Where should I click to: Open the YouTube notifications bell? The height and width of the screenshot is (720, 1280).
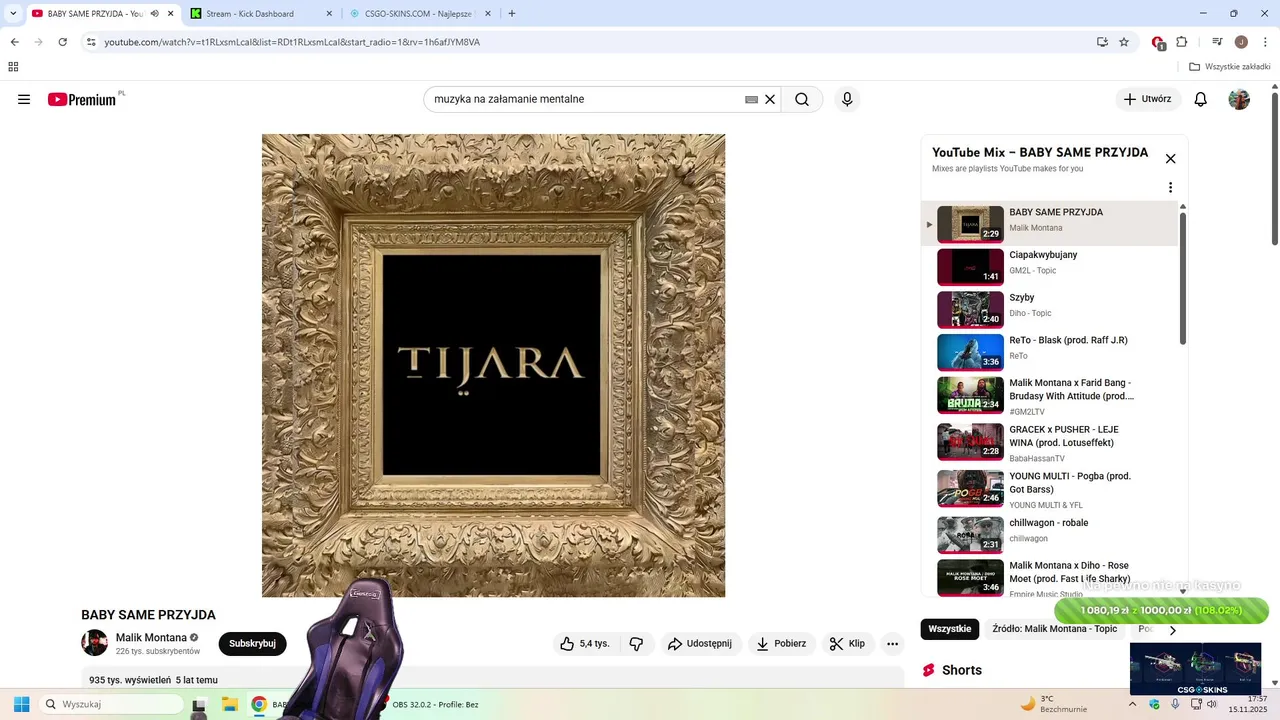tap(1201, 99)
